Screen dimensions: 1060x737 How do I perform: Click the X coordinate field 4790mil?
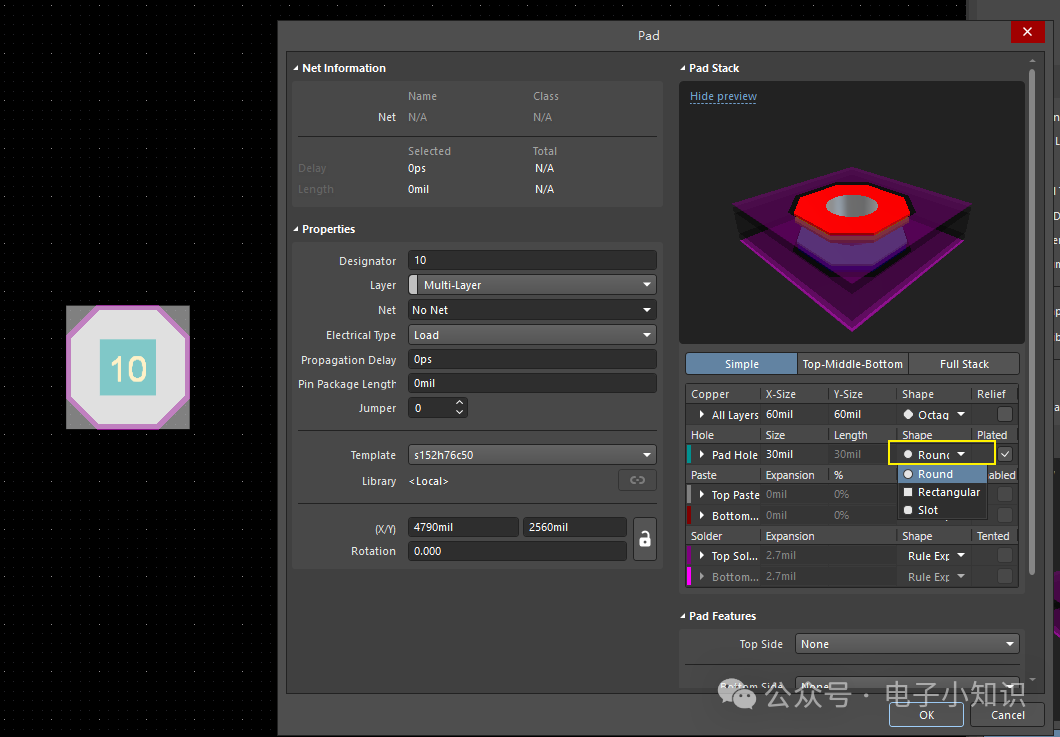coord(463,527)
